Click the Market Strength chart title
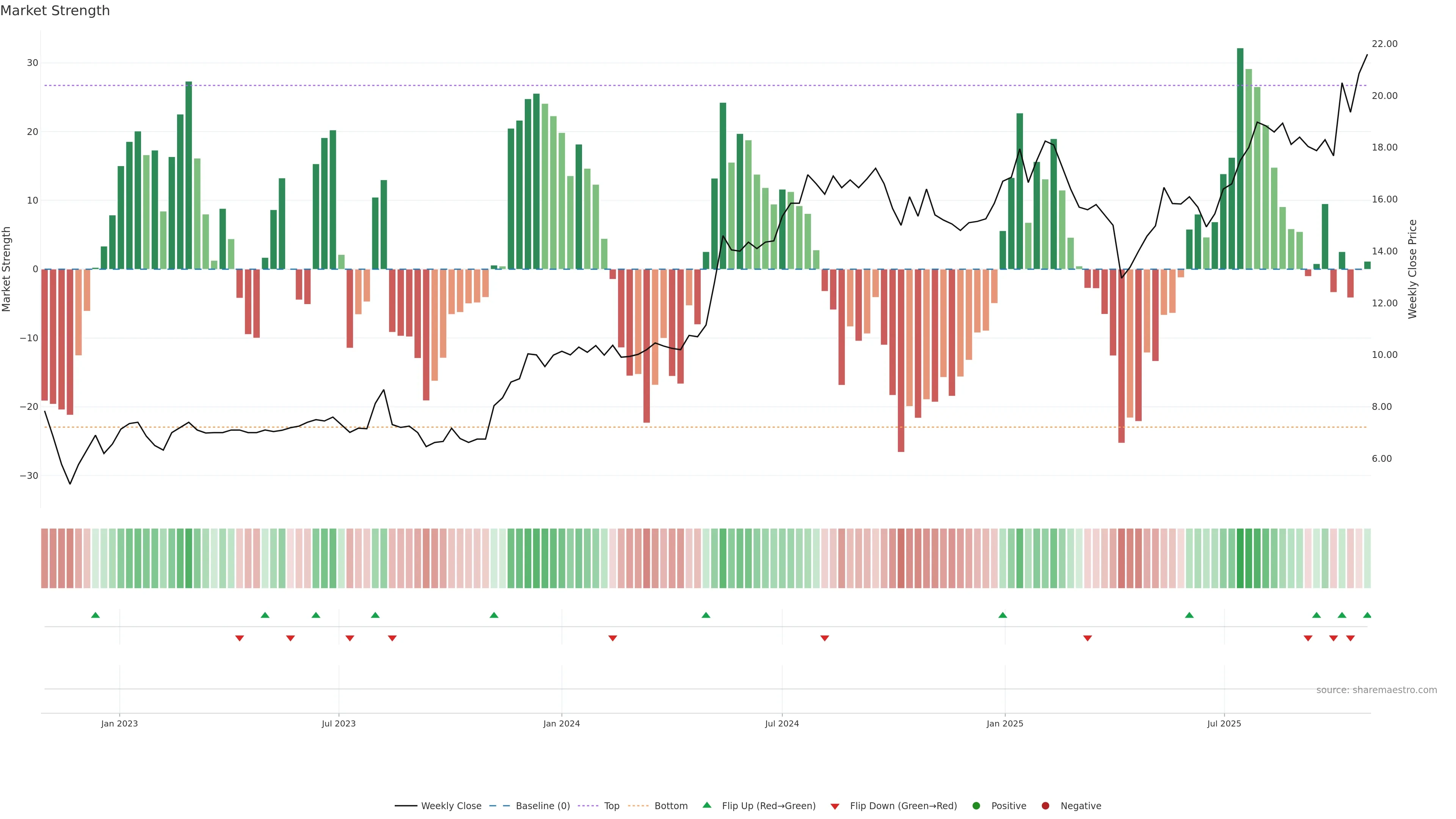 coord(55,11)
